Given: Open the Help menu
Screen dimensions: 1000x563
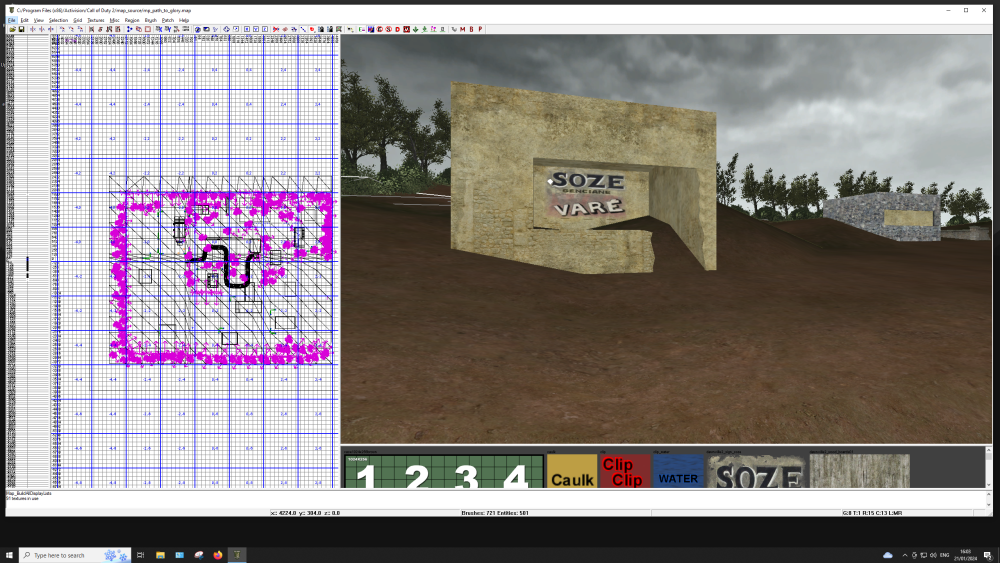Looking at the screenshot, I should tap(184, 20).
